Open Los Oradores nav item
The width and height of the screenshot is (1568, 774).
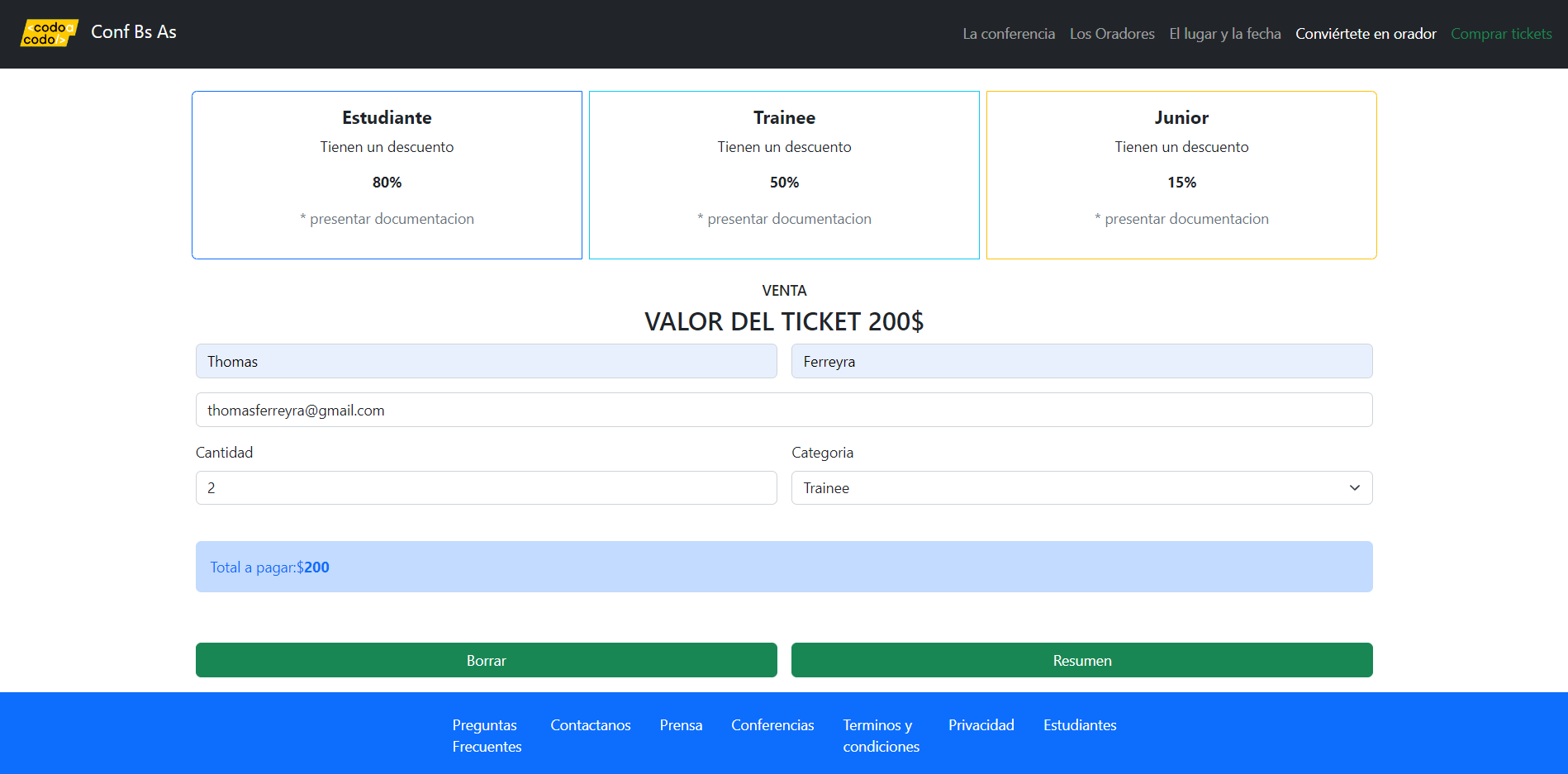pyautogui.click(x=1112, y=34)
